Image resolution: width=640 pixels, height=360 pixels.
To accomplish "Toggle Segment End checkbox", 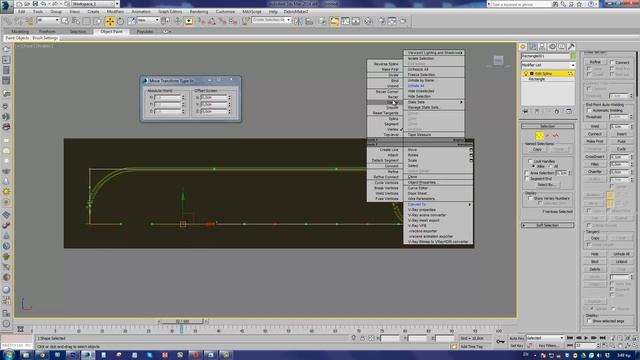I will [x=527, y=178].
